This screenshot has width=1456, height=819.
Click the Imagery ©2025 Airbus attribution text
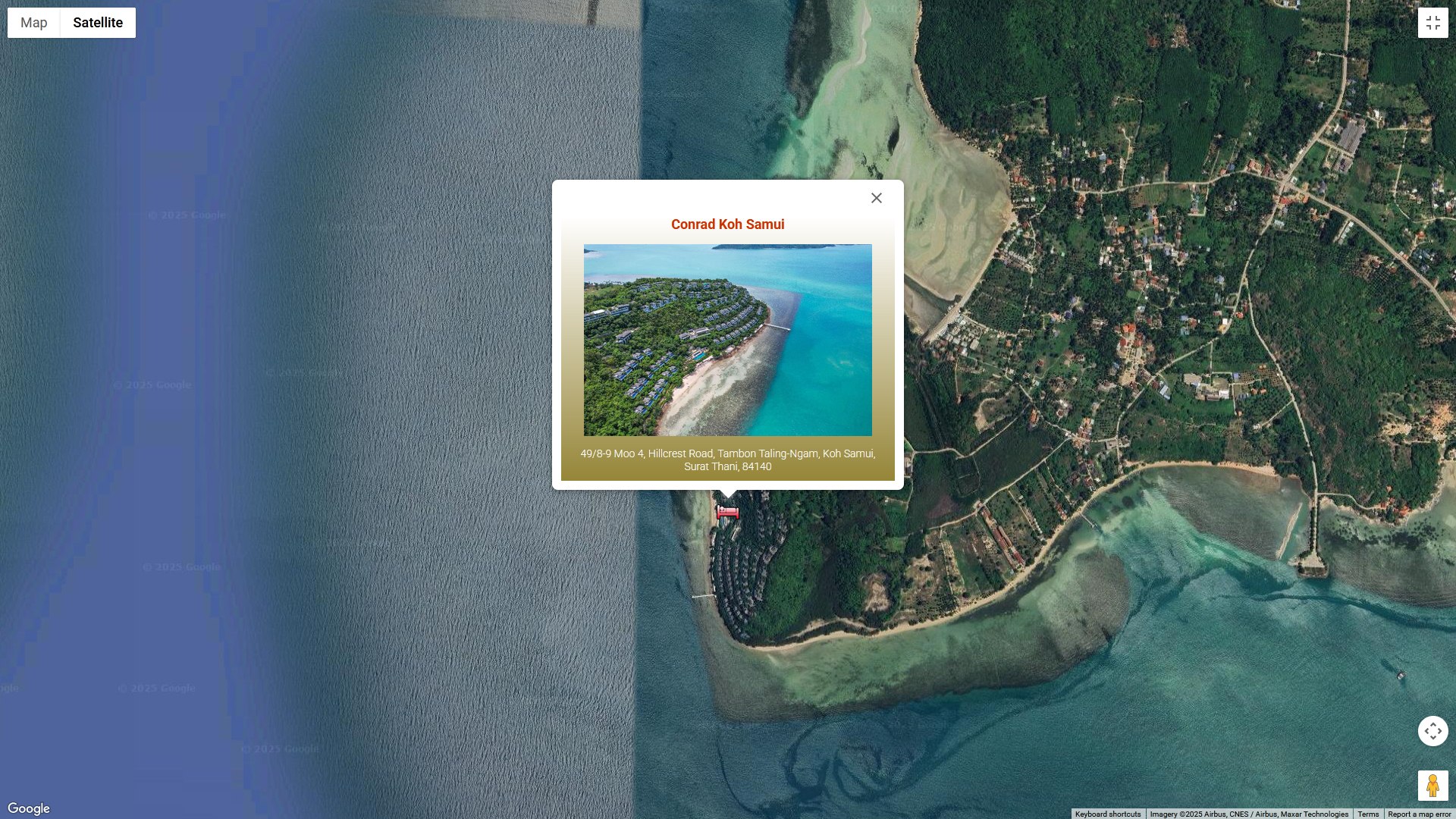click(1248, 814)
